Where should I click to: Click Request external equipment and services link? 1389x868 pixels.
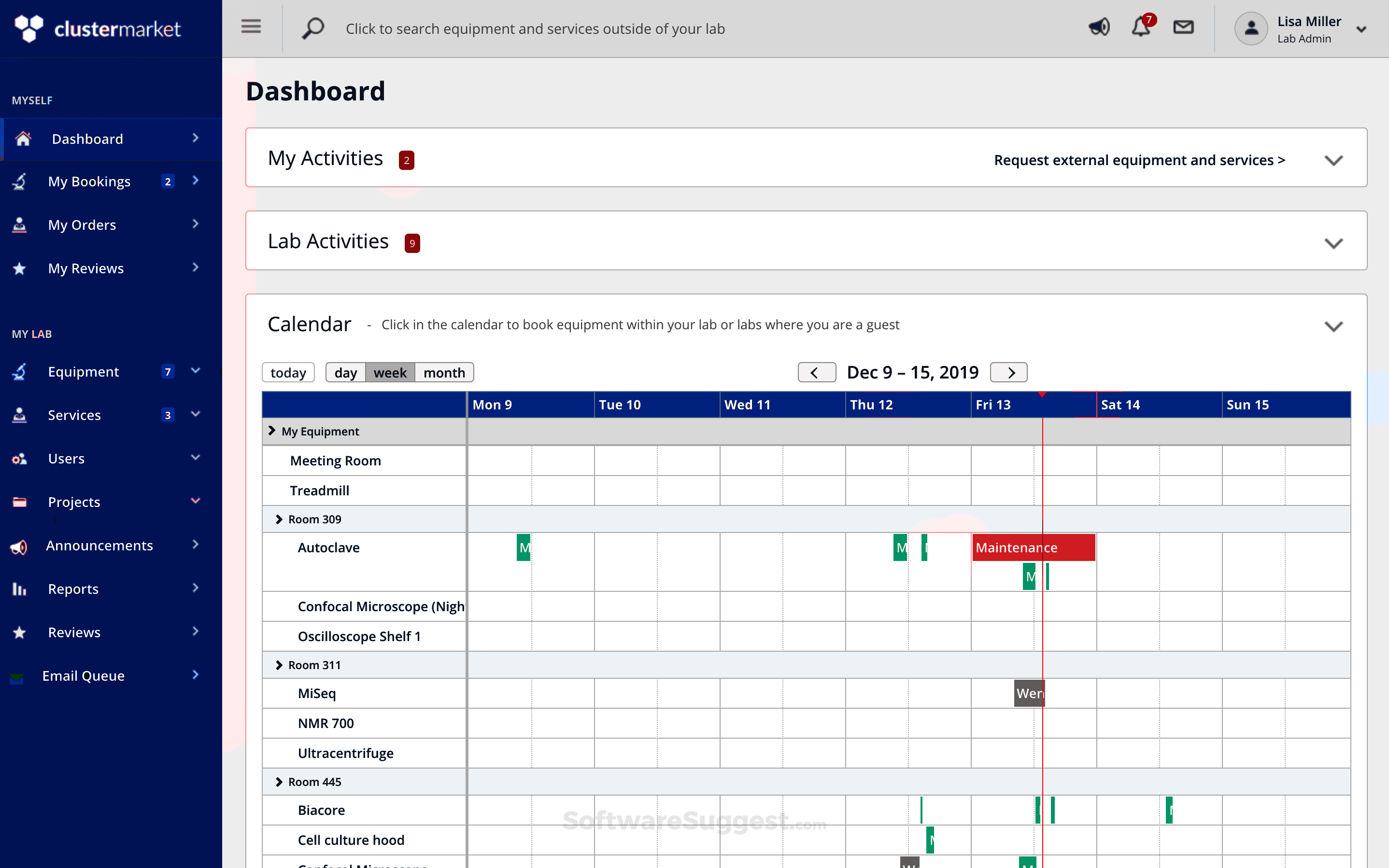[1139, 160]
